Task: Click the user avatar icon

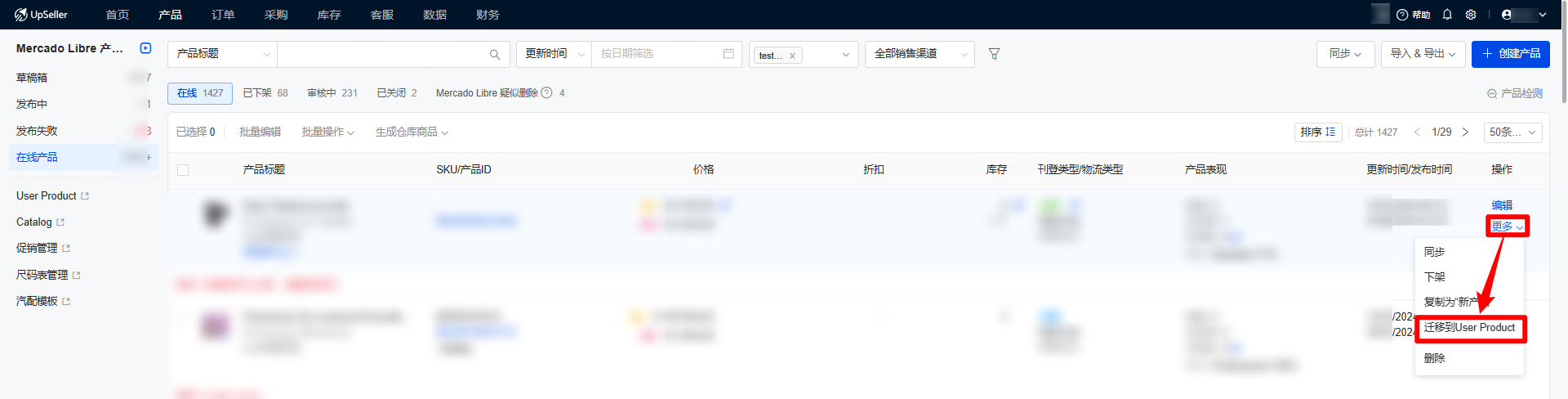Action: pos(1507,15)
